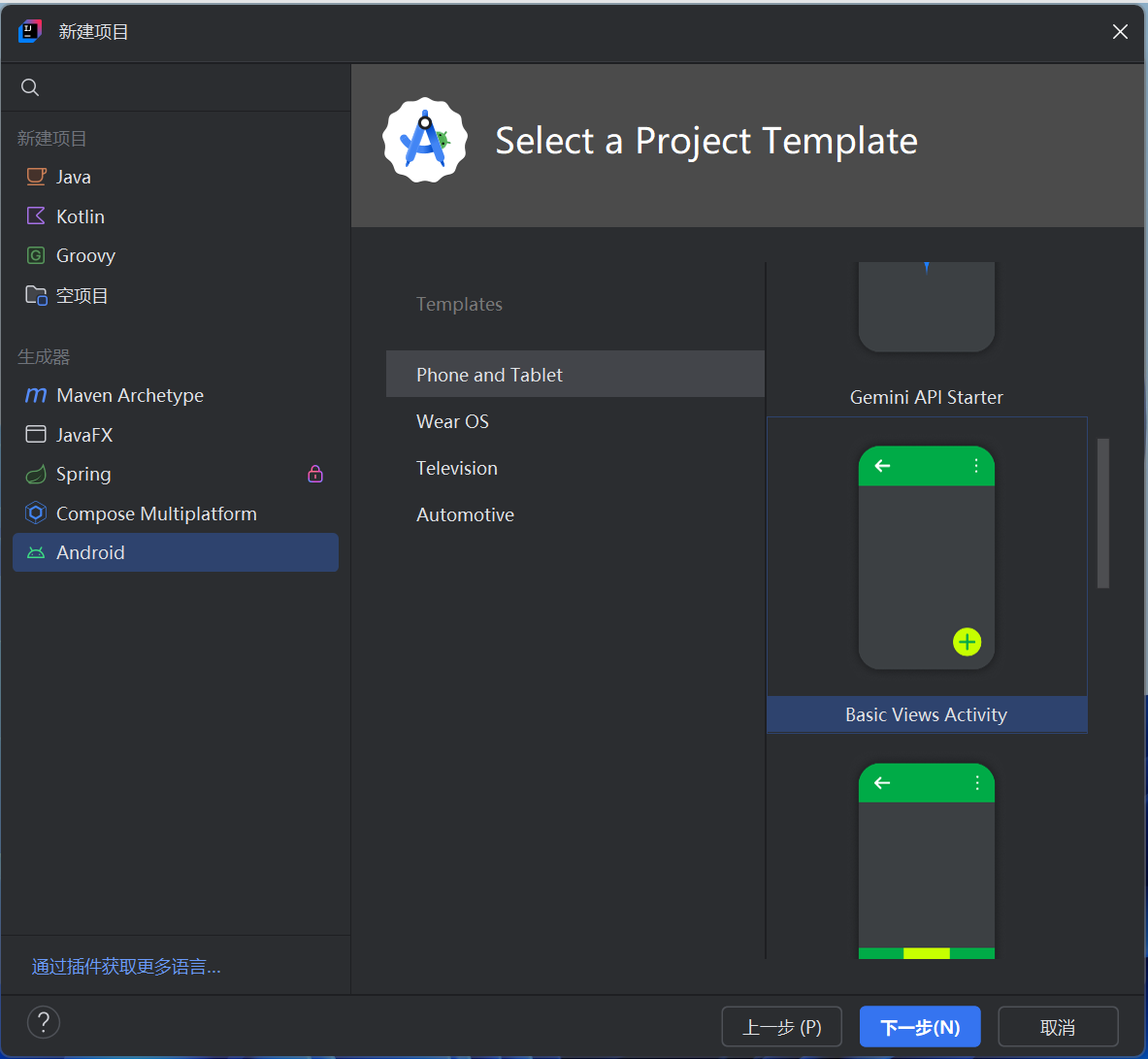Select the Android generator
Image resolution: width=1148 pixels, height=1059 pixels.
click(x=176, y=553)
